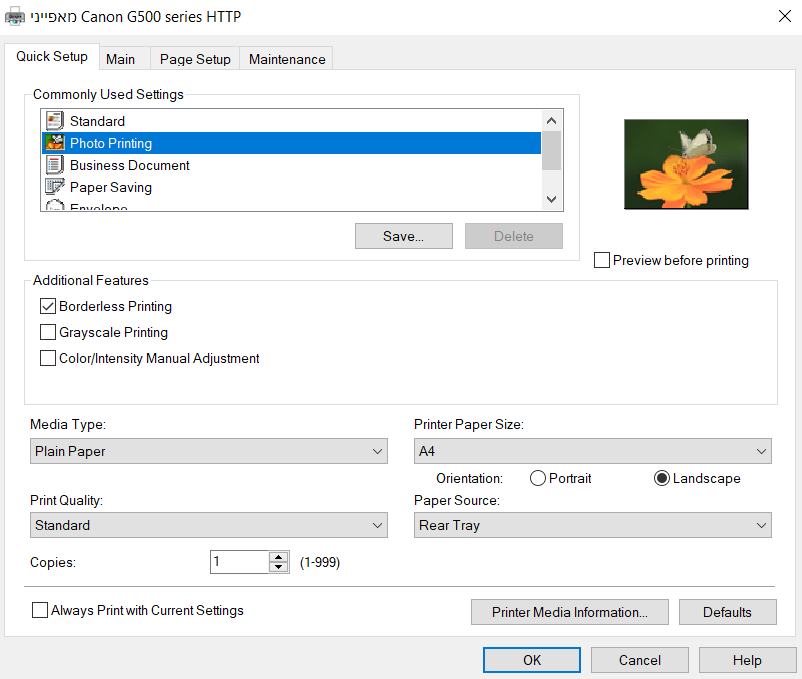Enable Grayscale Printing

(48, 333)
